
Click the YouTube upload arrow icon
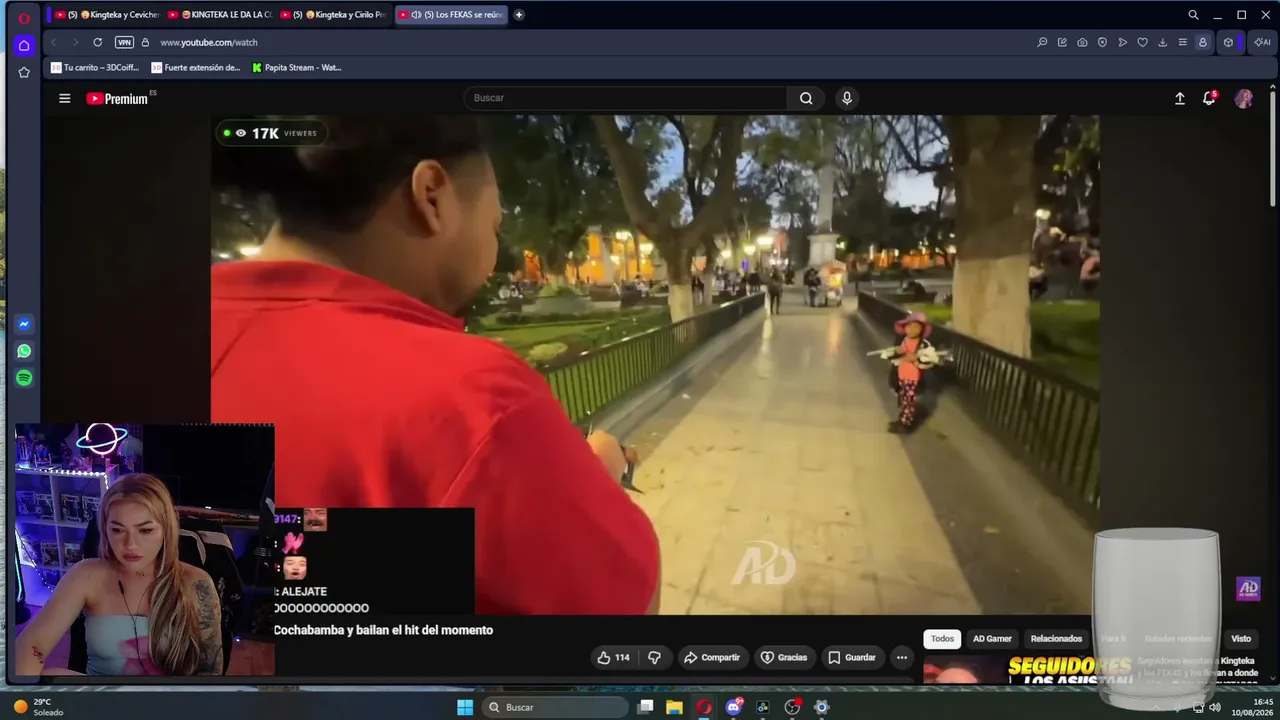pyautogui.click(x=1180, y=98)
